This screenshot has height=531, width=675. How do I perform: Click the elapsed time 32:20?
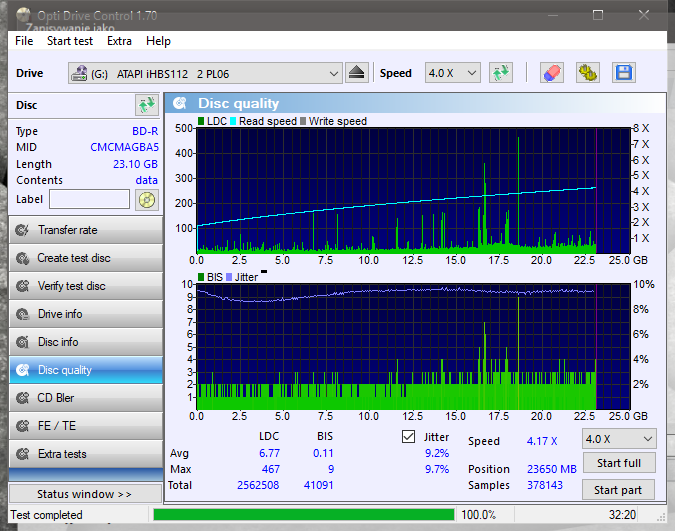pyautogui.click(x=622, y=515)
